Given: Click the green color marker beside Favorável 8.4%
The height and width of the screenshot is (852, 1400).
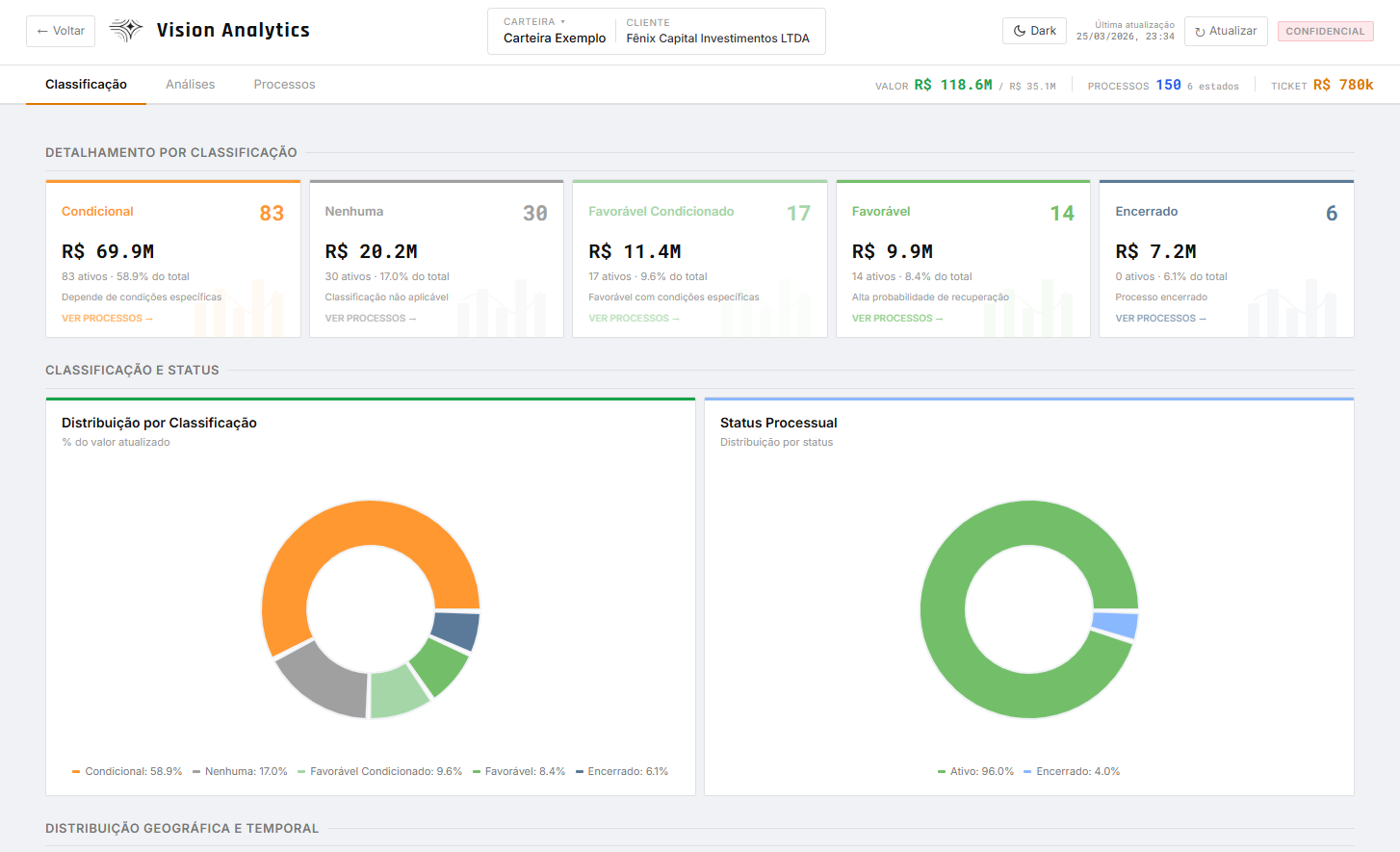Looking at the screenshot, I should point(479,771).
